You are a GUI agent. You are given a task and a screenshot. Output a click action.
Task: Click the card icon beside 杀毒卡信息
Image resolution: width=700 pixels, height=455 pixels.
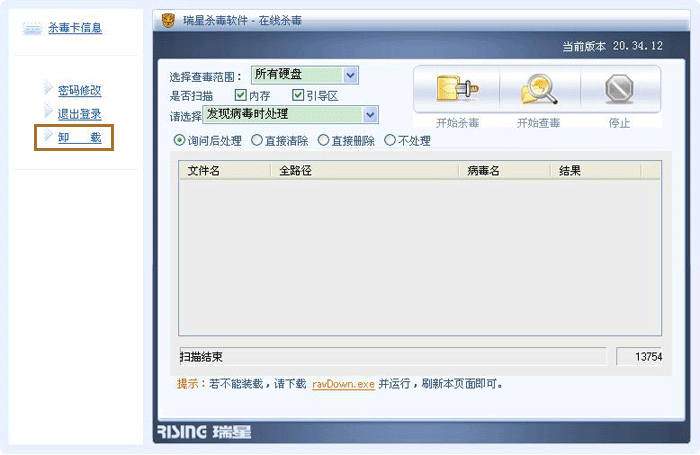[x=32, y=28]
